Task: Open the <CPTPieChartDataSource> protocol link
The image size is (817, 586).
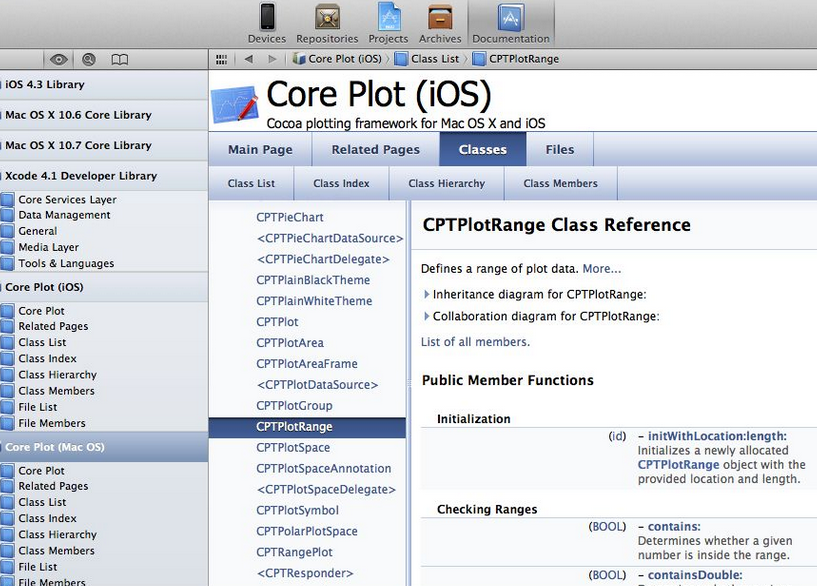Action: pos(330,238)
